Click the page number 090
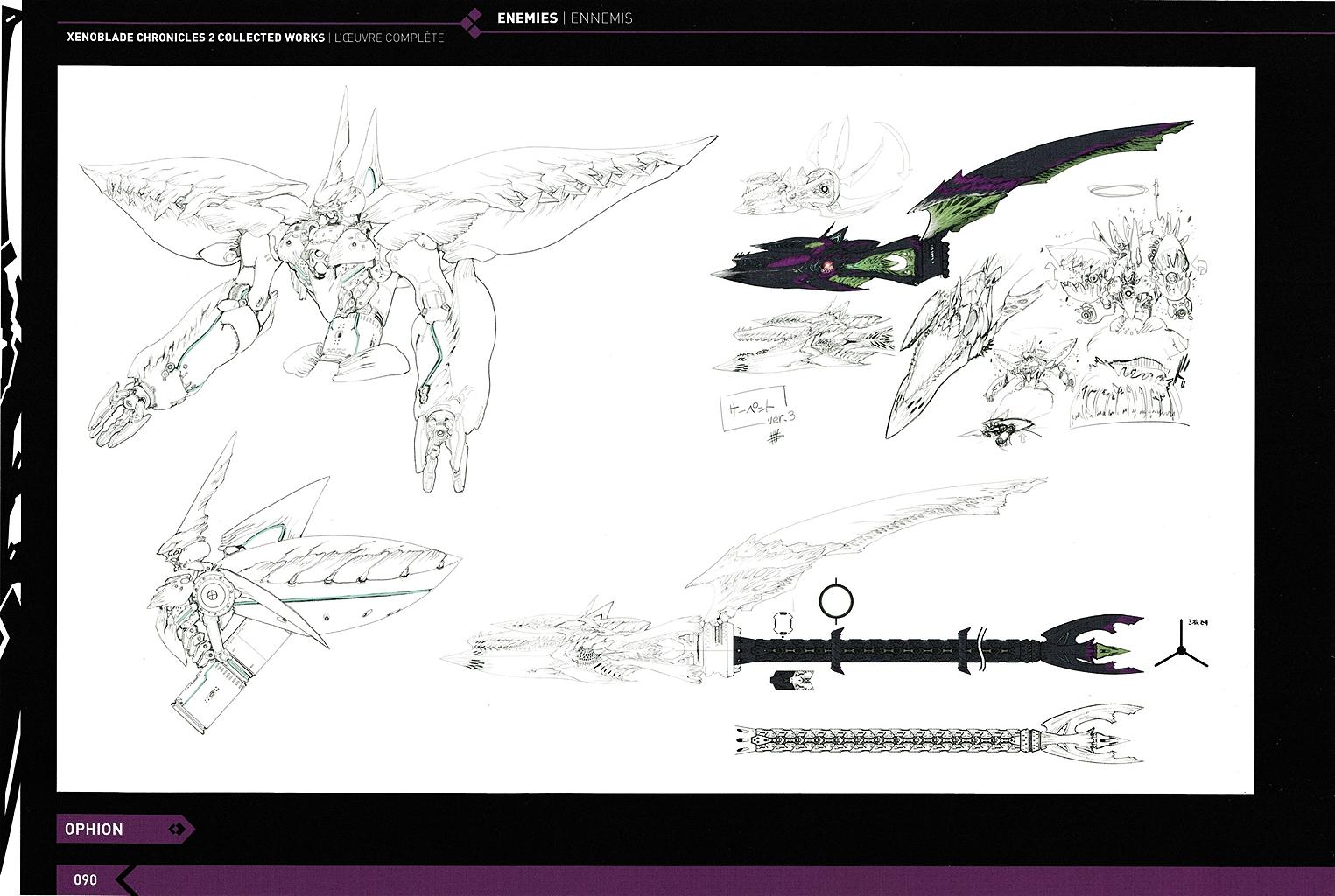This screenshot has width=1335, height=896. click(85, 879)
